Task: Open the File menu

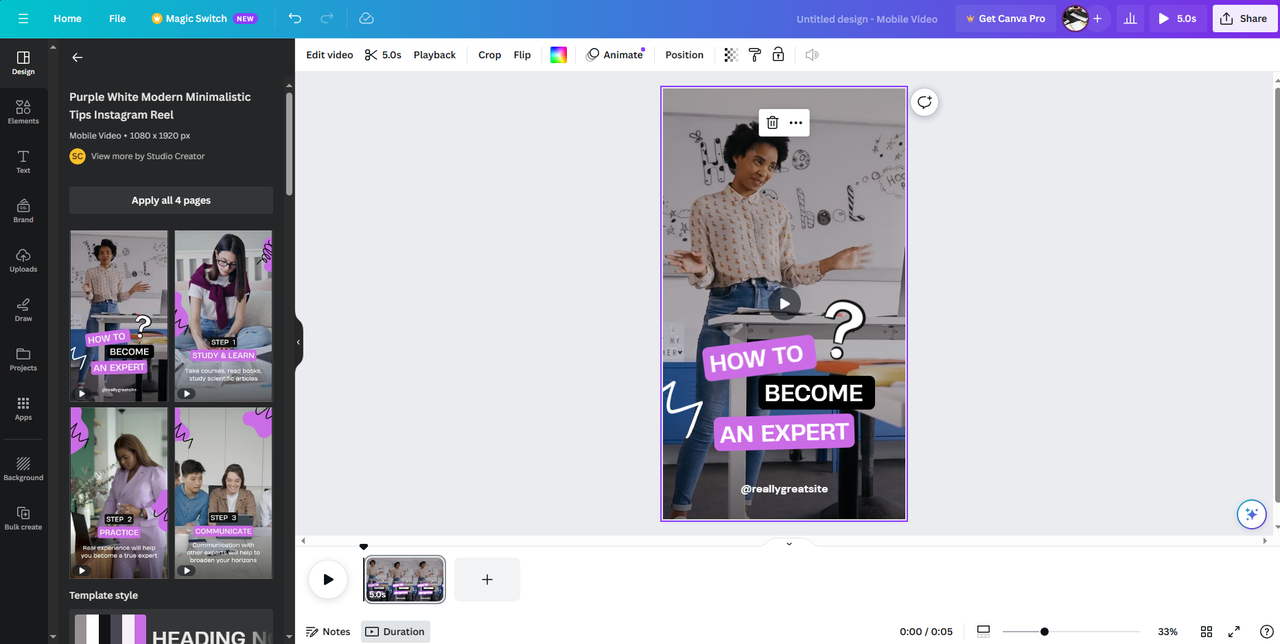Action: pyautogui.click(x=117, y=18)
